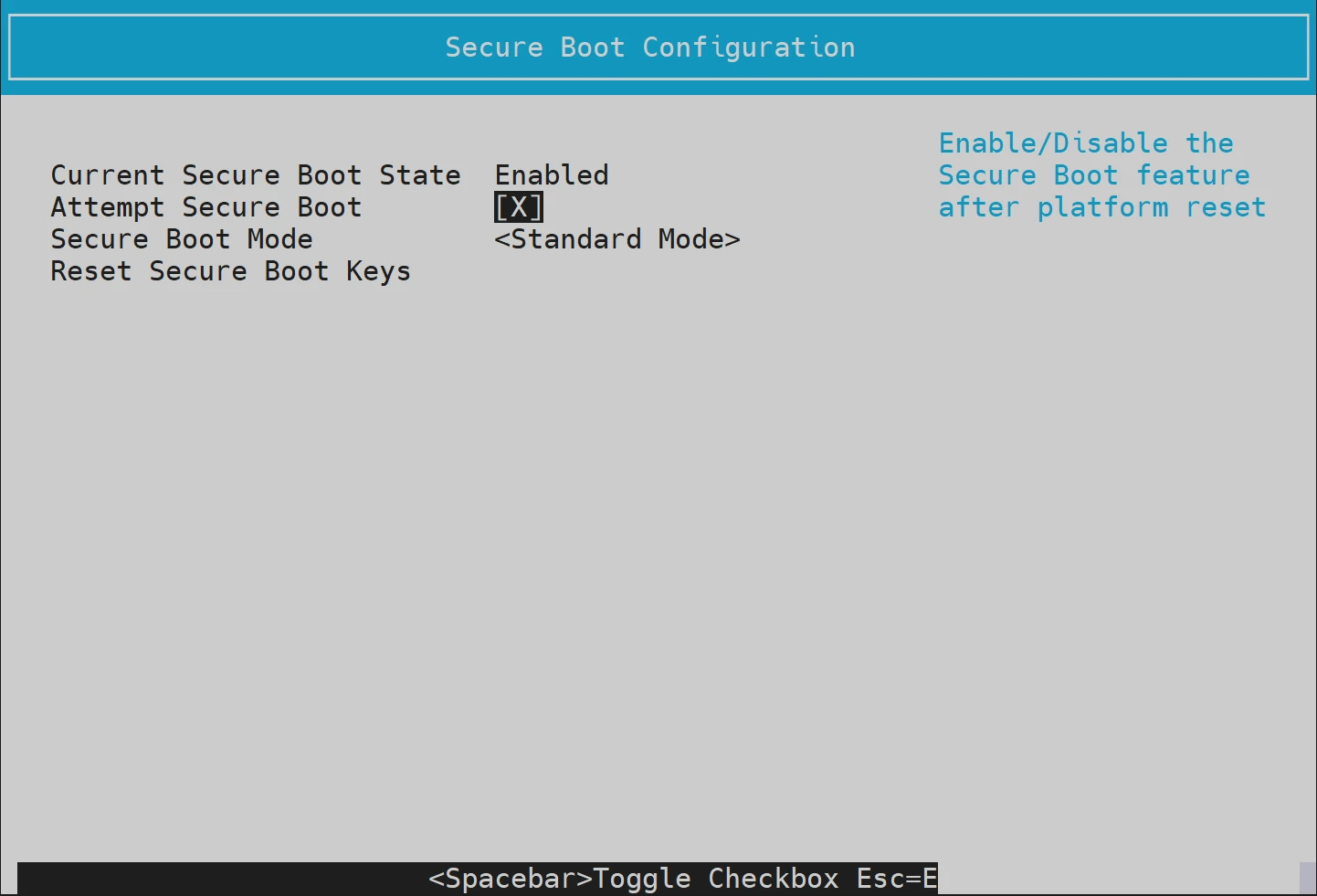This screenshot has width=1317, height=896.
Task: Click the X mark inside the checkbox brackets
Action: (519, 207)
